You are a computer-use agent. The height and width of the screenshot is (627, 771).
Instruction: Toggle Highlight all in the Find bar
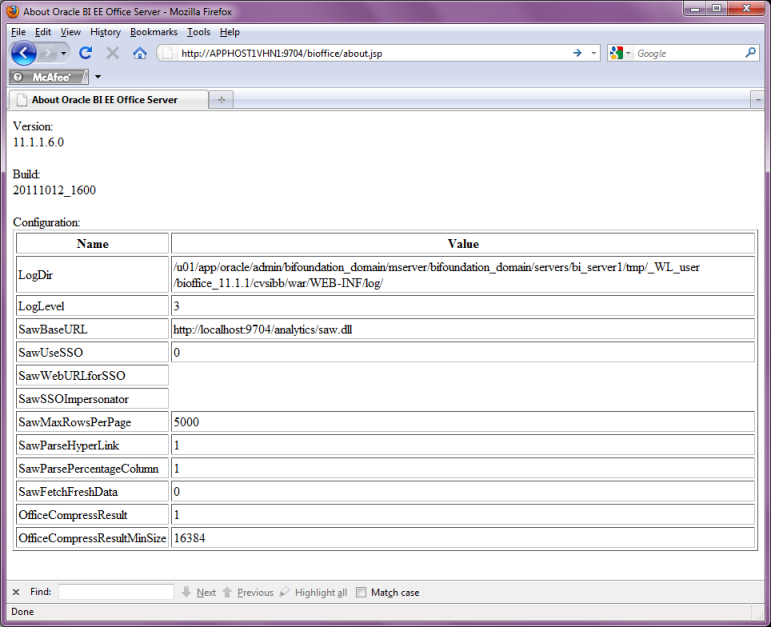point(313,592)
